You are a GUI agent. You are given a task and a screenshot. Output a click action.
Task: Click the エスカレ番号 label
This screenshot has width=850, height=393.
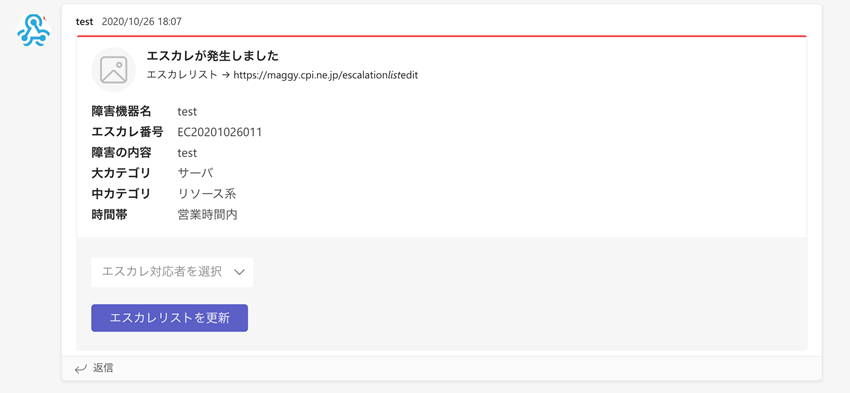127,132
